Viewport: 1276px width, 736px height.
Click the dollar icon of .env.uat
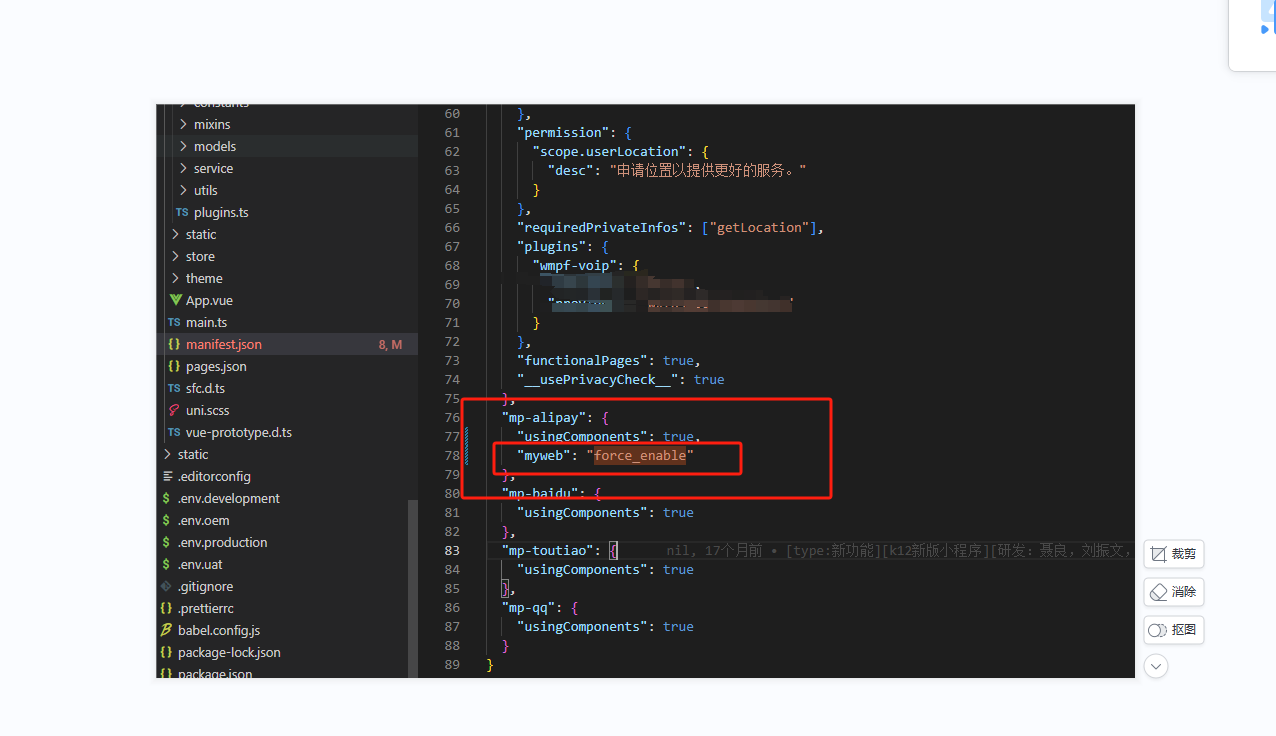pos(167,564)
